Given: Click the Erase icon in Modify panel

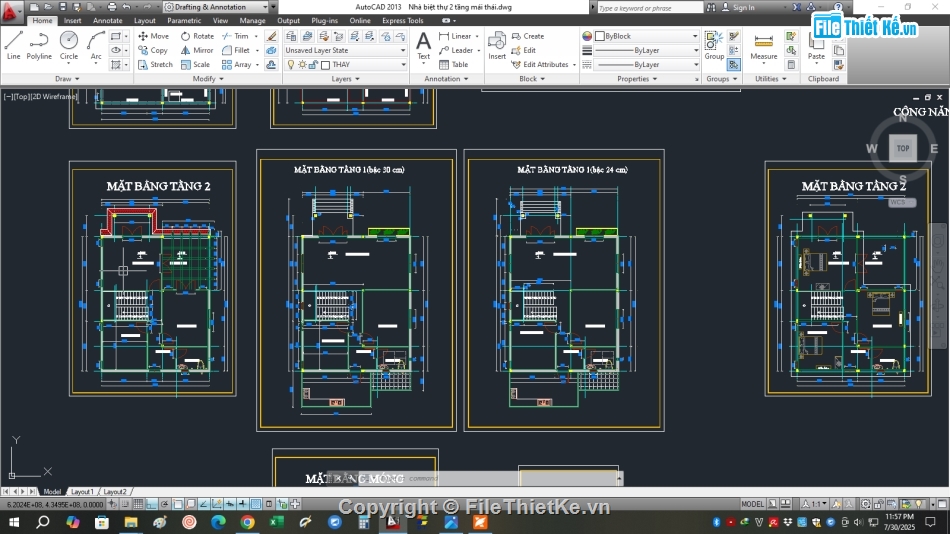Looking at the screenshot, I should point(271,36).
